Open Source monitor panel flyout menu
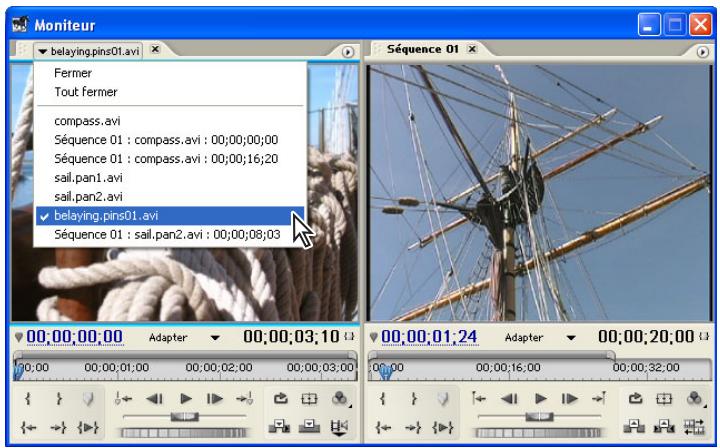Screen dimensions: 720x448 point(348,52)
